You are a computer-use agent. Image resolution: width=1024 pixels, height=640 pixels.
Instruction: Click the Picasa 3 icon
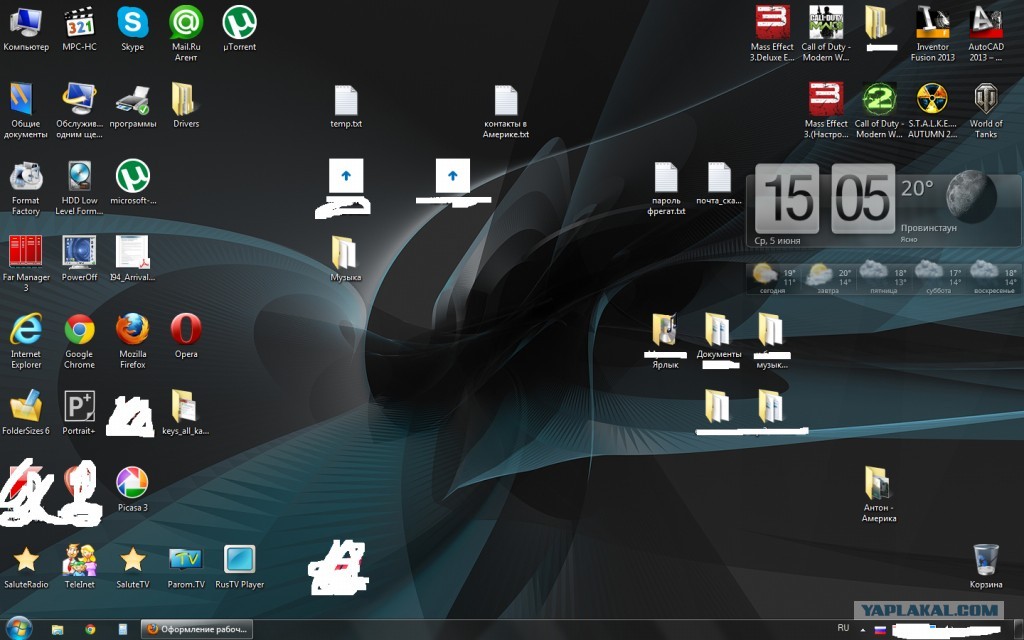click(x=132, y=484)
